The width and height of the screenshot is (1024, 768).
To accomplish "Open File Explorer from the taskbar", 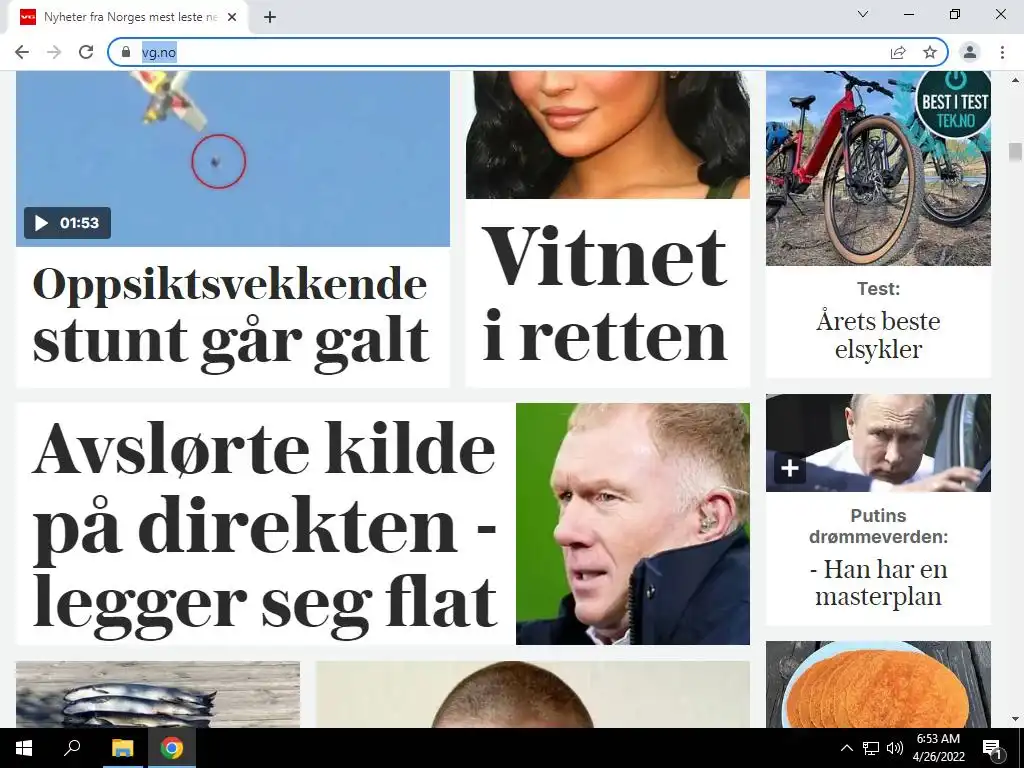I will [122, 748].
